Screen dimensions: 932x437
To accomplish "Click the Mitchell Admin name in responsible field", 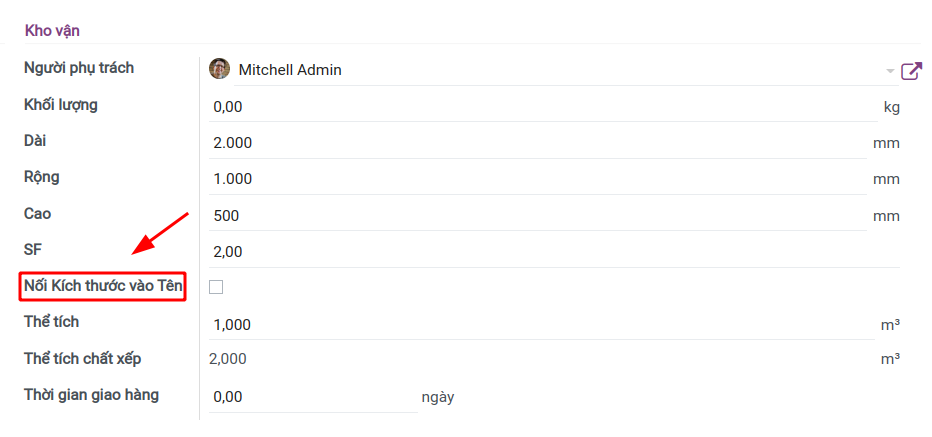I will click(x=290, y=70).
